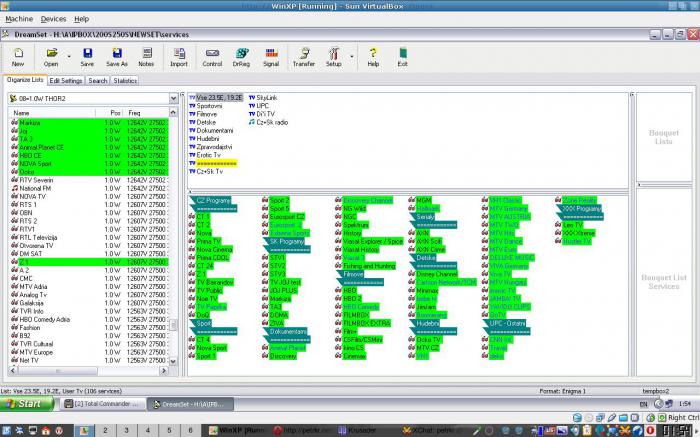Viewport: 700px width, 437px height.
Task: Click the New toolbar icon
Action: pyautogui.click(x=18, y=57)
